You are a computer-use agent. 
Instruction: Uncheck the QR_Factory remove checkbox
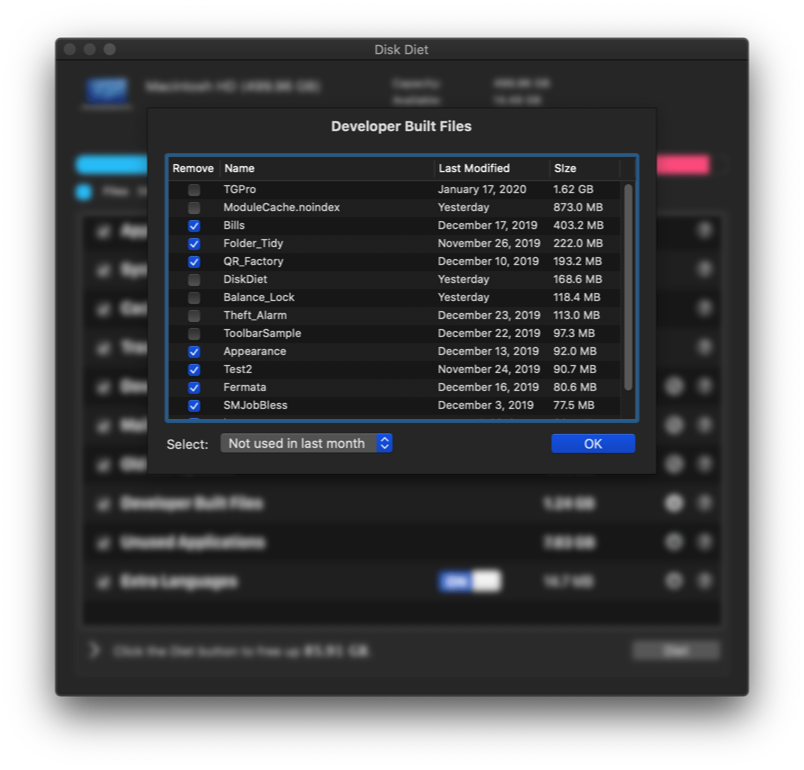194,261
